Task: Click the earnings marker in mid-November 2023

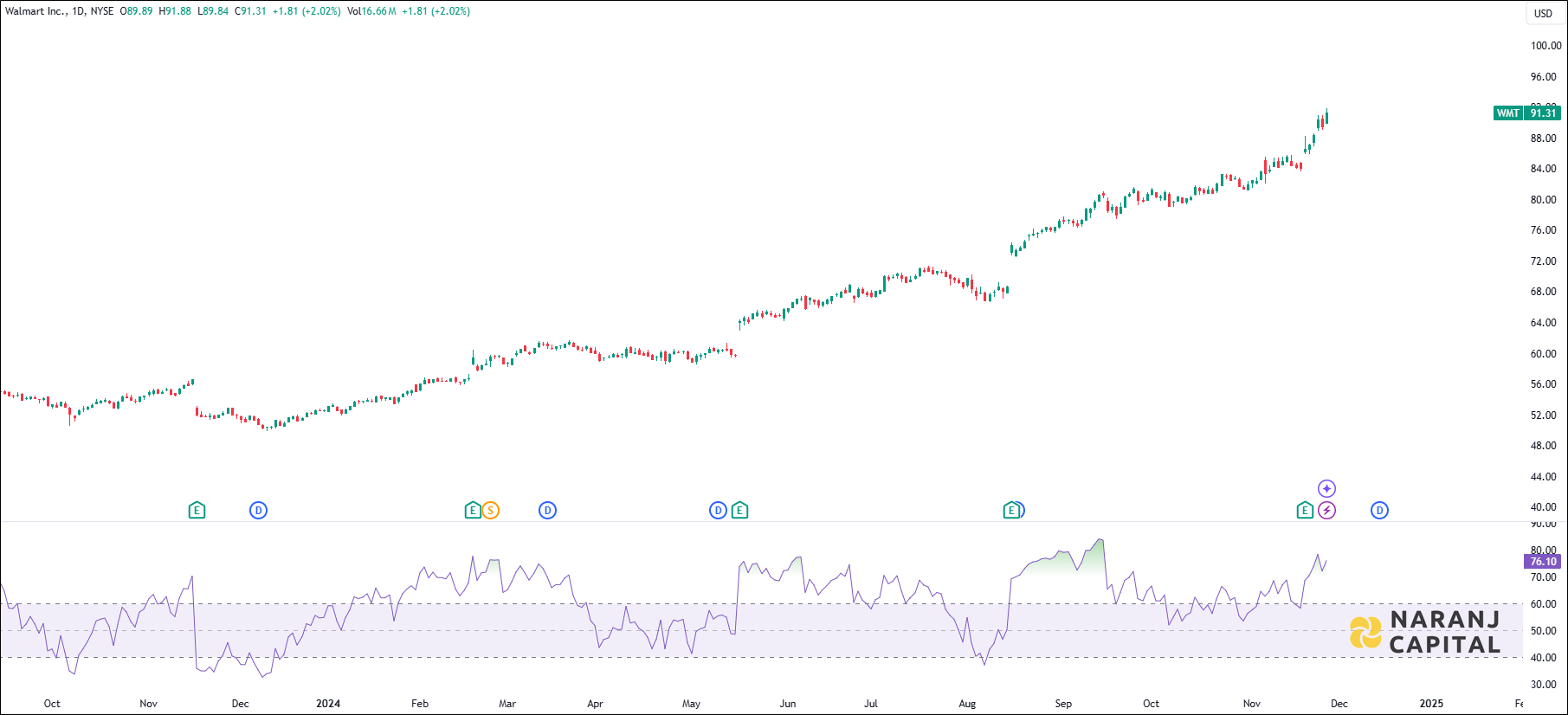Action: [197, 511]
